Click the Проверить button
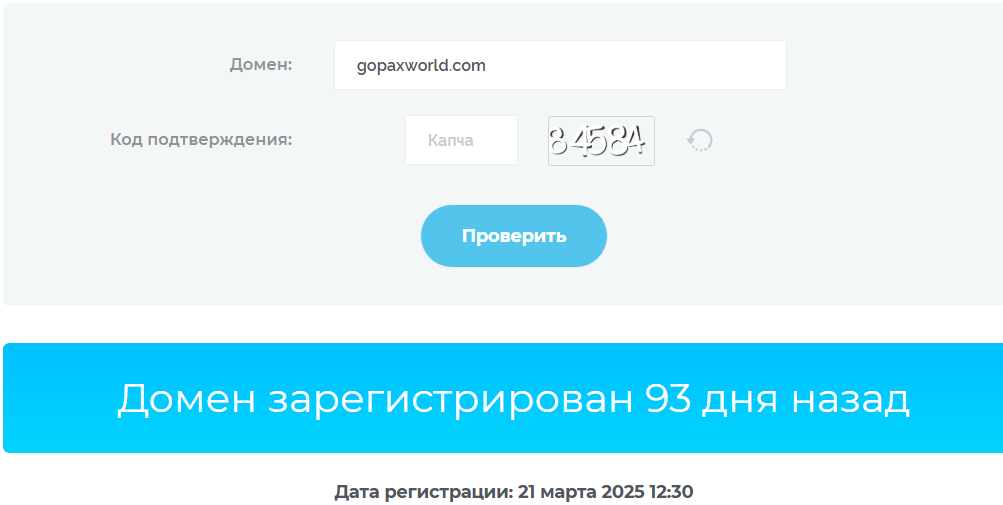This screenshot has height=505, width=1003. [514, 236]
